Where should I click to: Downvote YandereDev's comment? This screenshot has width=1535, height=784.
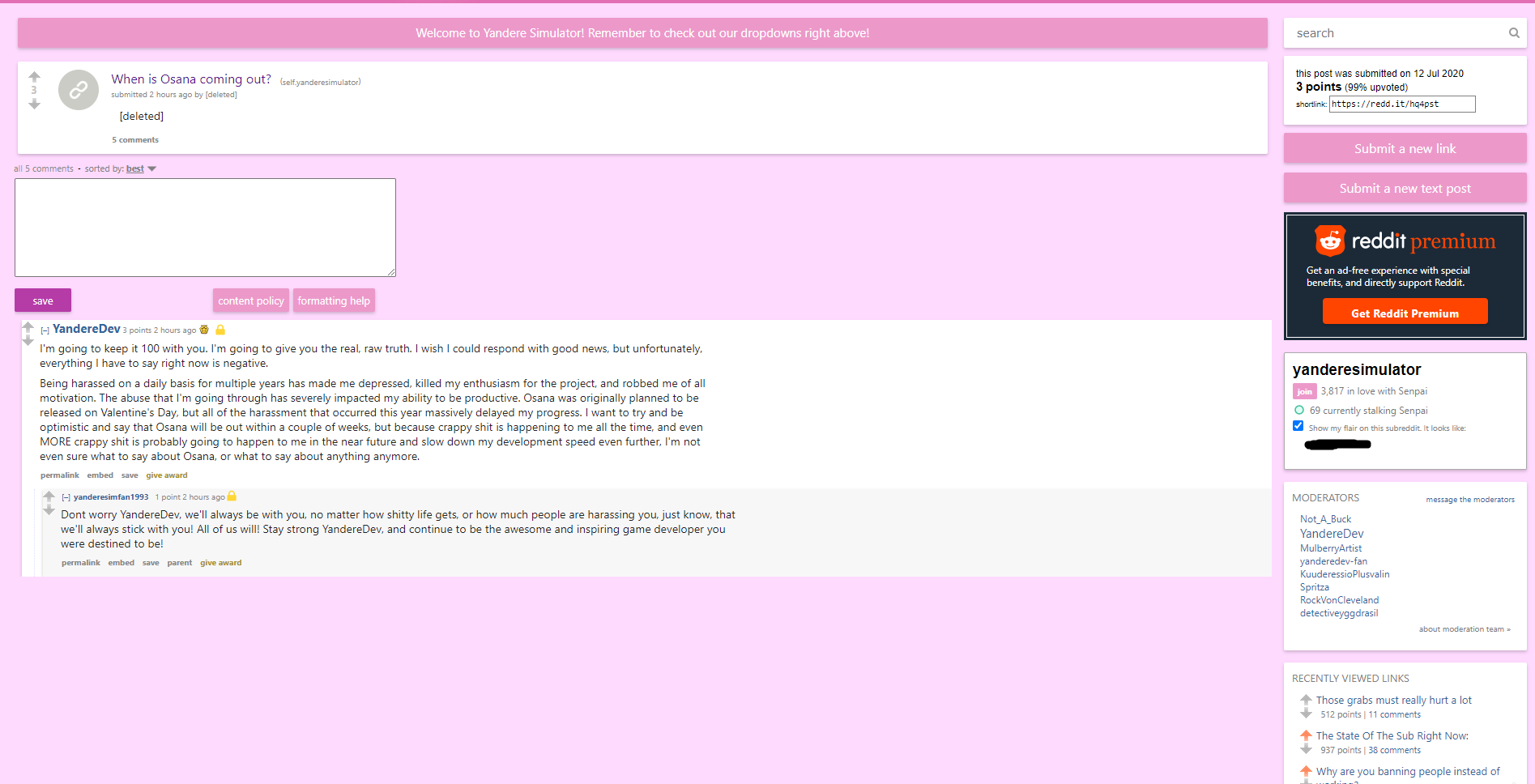(x=28, y=341)
